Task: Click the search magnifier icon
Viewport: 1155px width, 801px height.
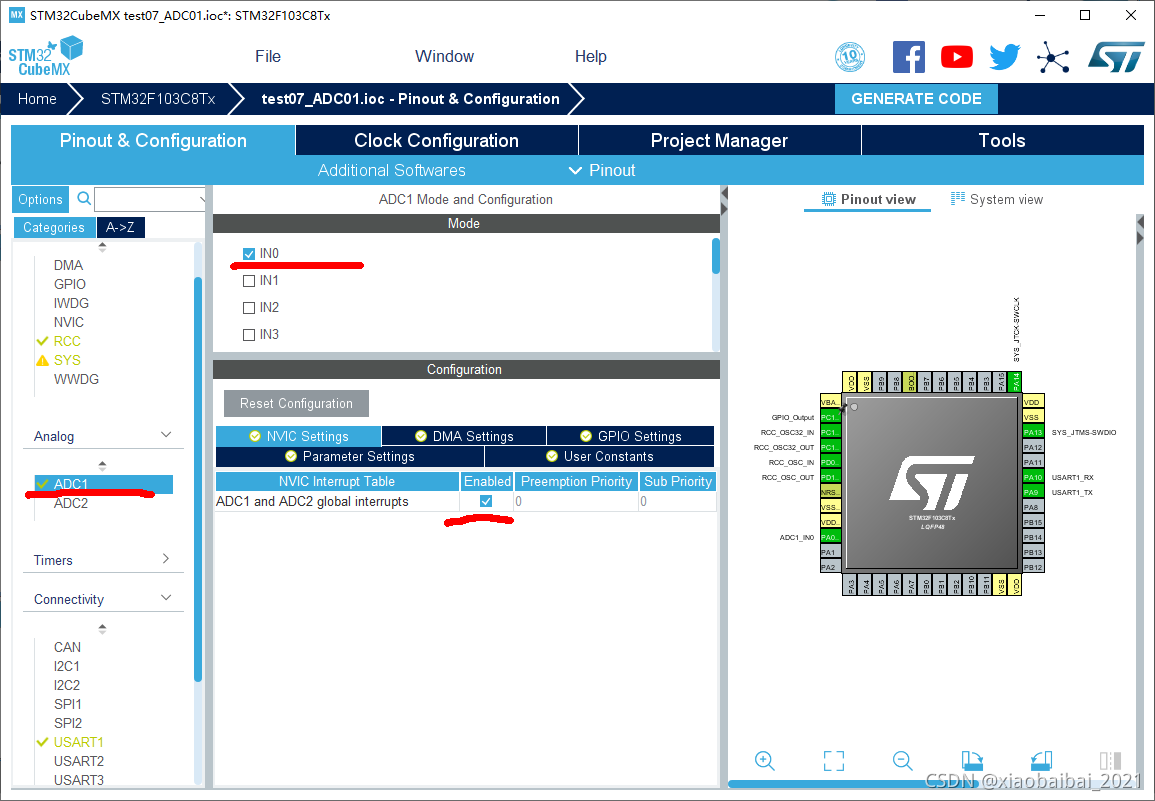Action: [x=84, y=198]
